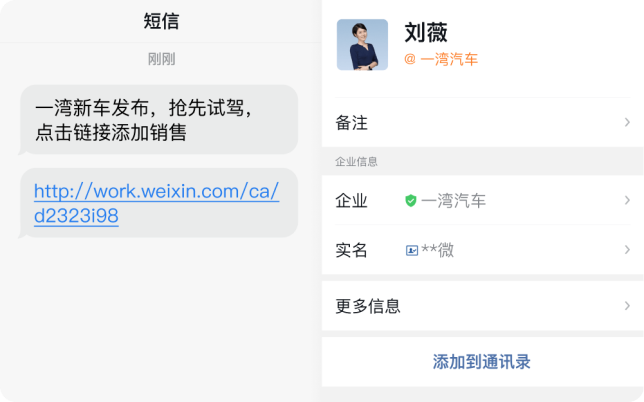Click the 刚刚 timestamp label
Image resolution: width=644 pixels, height=402 pixels.
pos(161,59)
